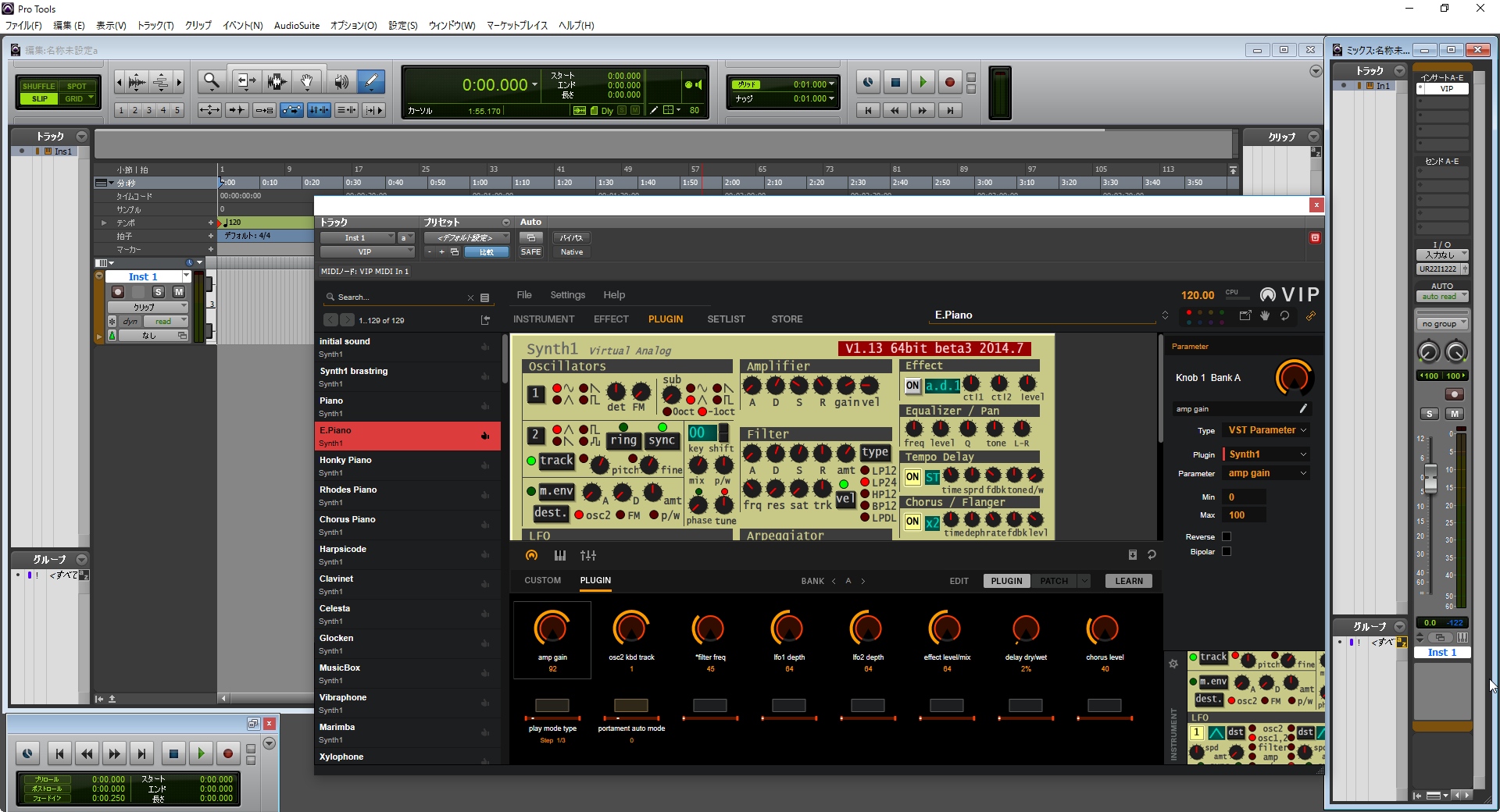Toggle Tempo Delay ON button
Screen dimensions: 1500x812
pyautogui.click(x=912, y=476)
